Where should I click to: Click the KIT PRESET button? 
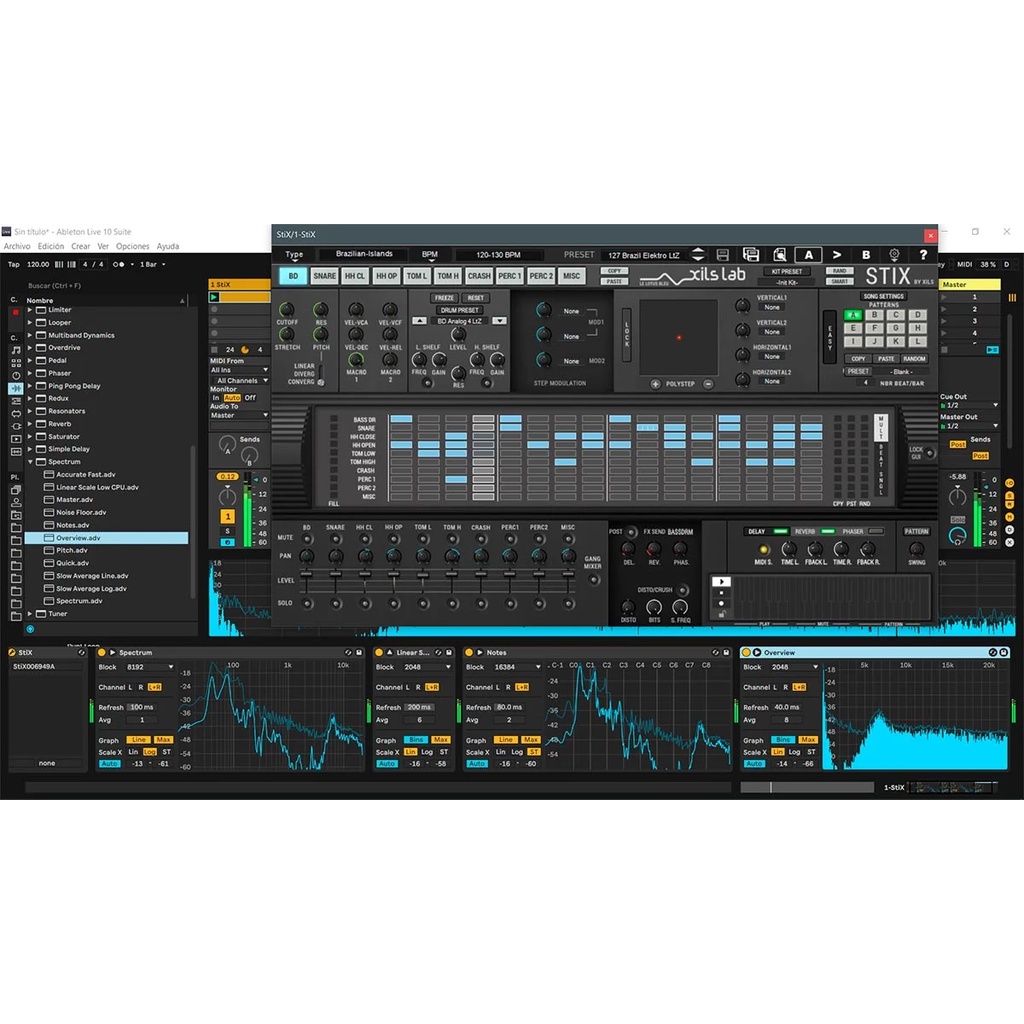point(787,271)
